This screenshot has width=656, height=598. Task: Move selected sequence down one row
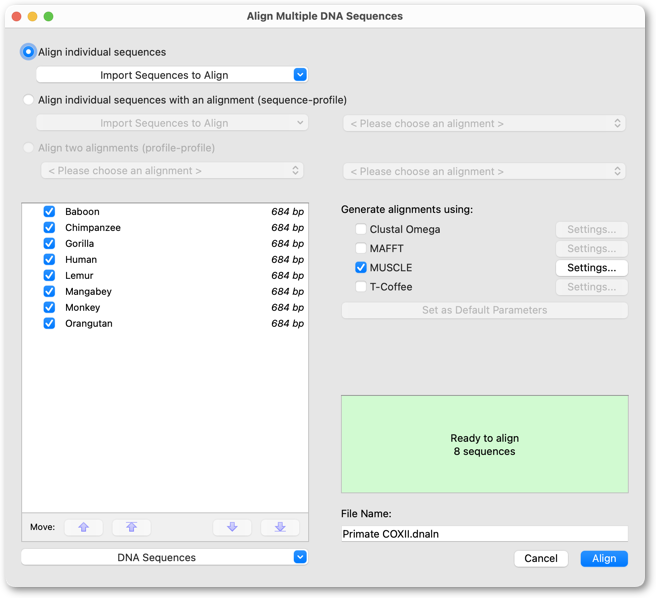[x=232, y=527]
